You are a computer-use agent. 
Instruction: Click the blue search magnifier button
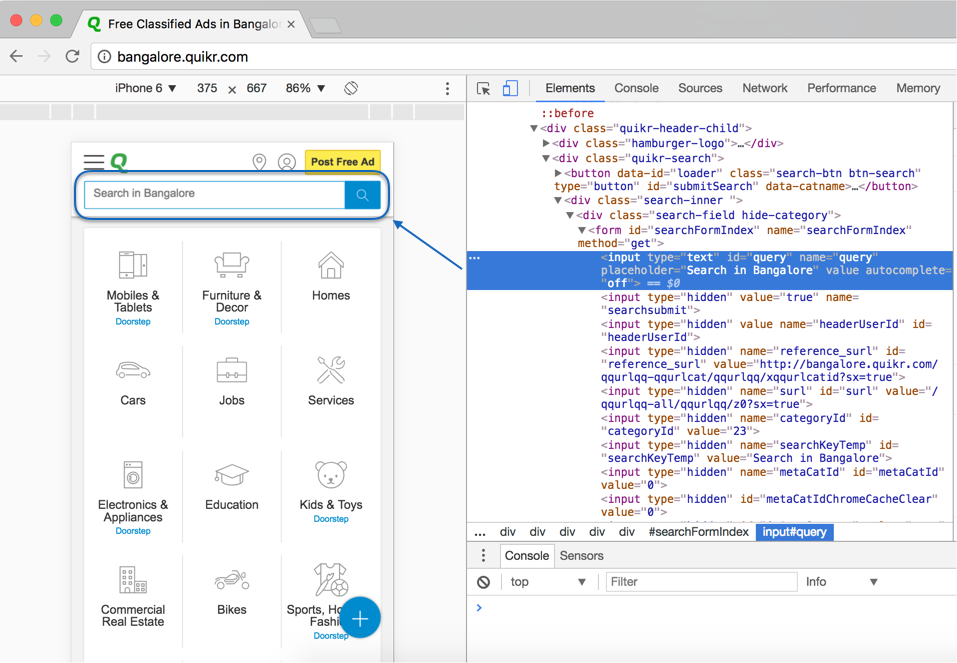pyautogui.click(x=363, y=195)
